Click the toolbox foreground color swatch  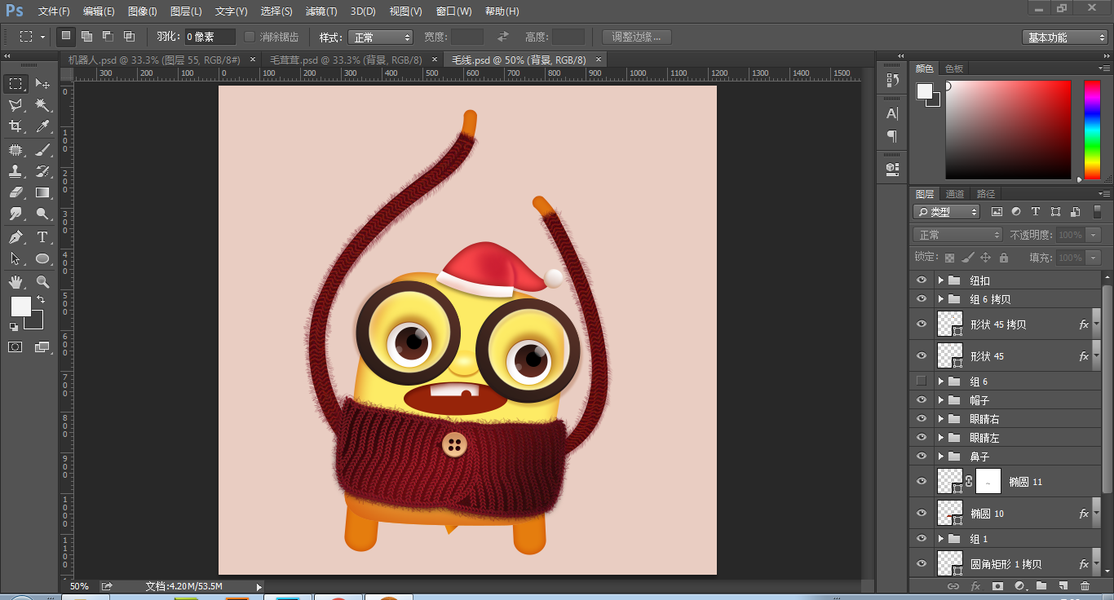pyautogui.click(x=21, y=306)
